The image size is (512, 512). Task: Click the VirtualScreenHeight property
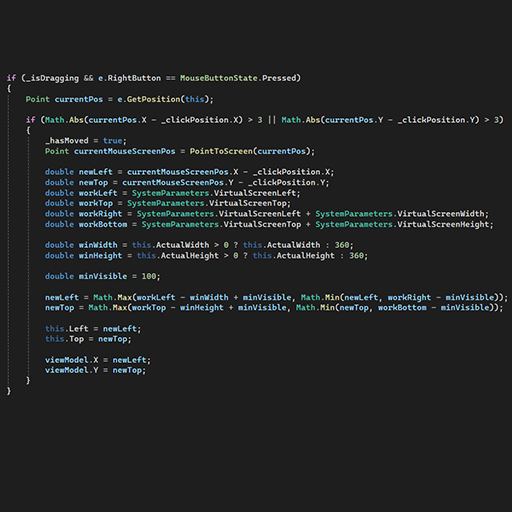point(443,224)
